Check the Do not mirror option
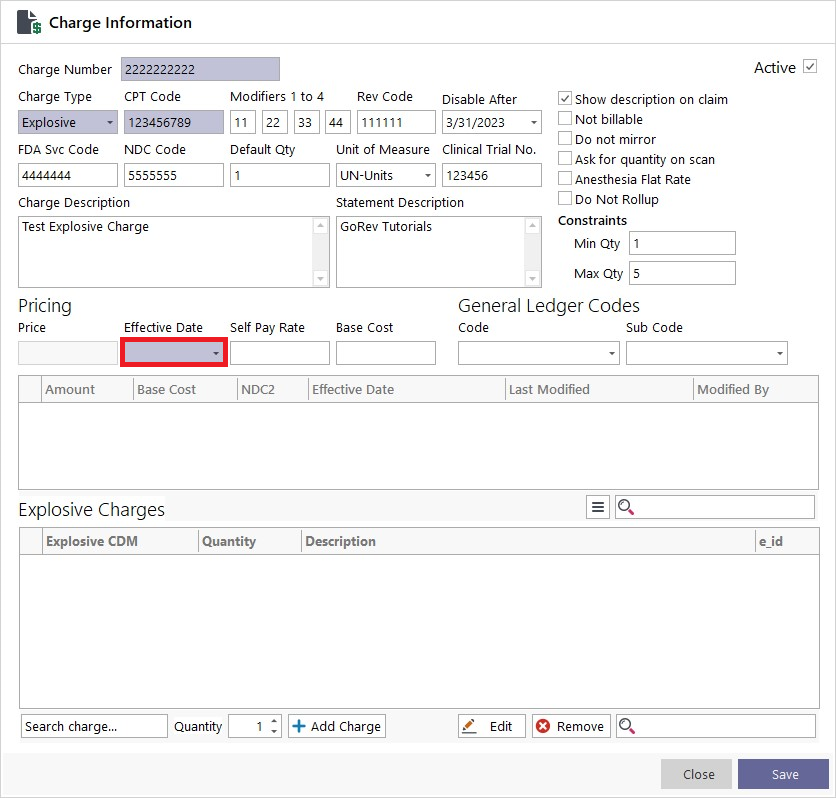836x798 pixels. [565, 139]
